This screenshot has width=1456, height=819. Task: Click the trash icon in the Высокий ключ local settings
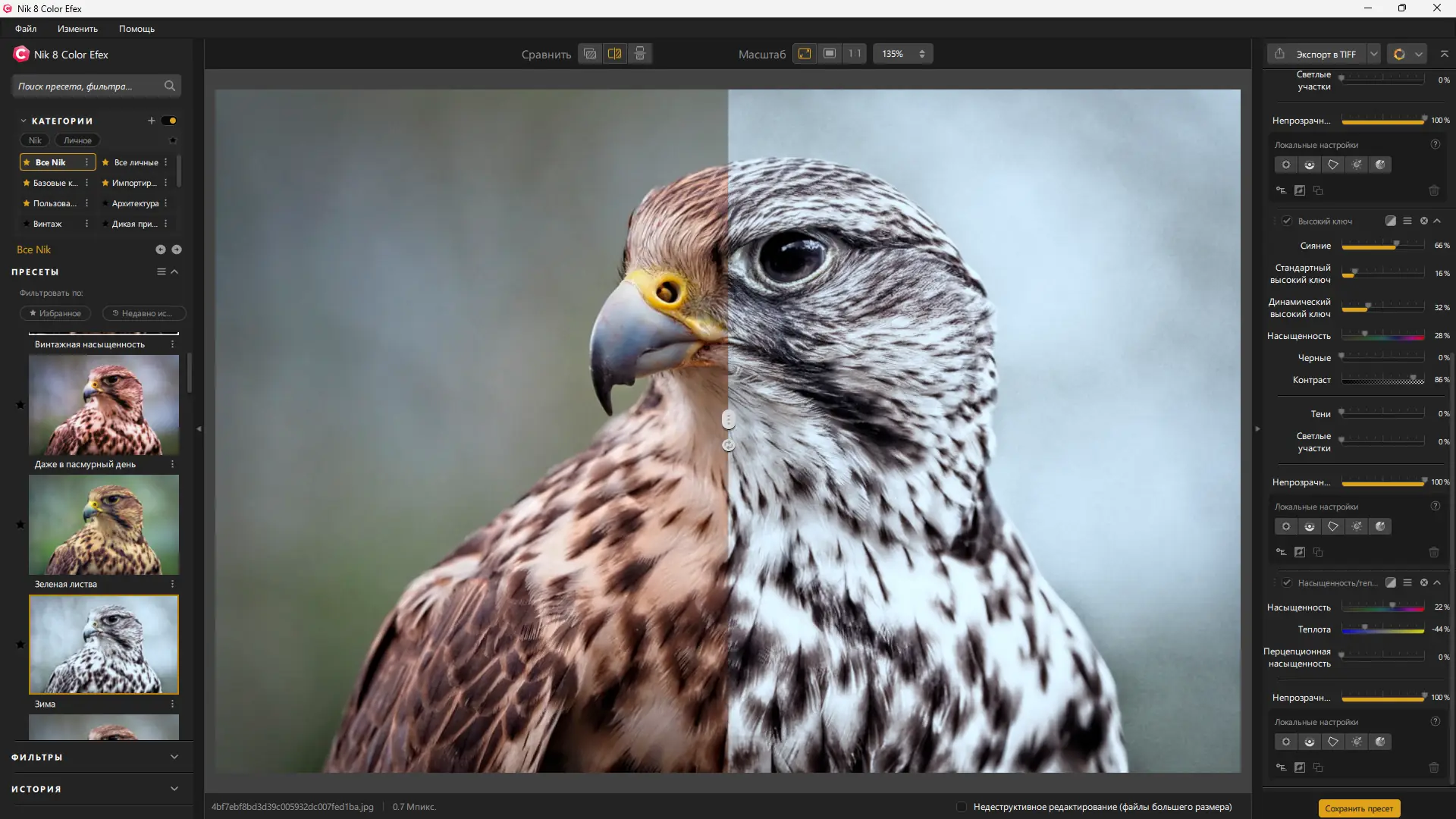point(1433,552)
